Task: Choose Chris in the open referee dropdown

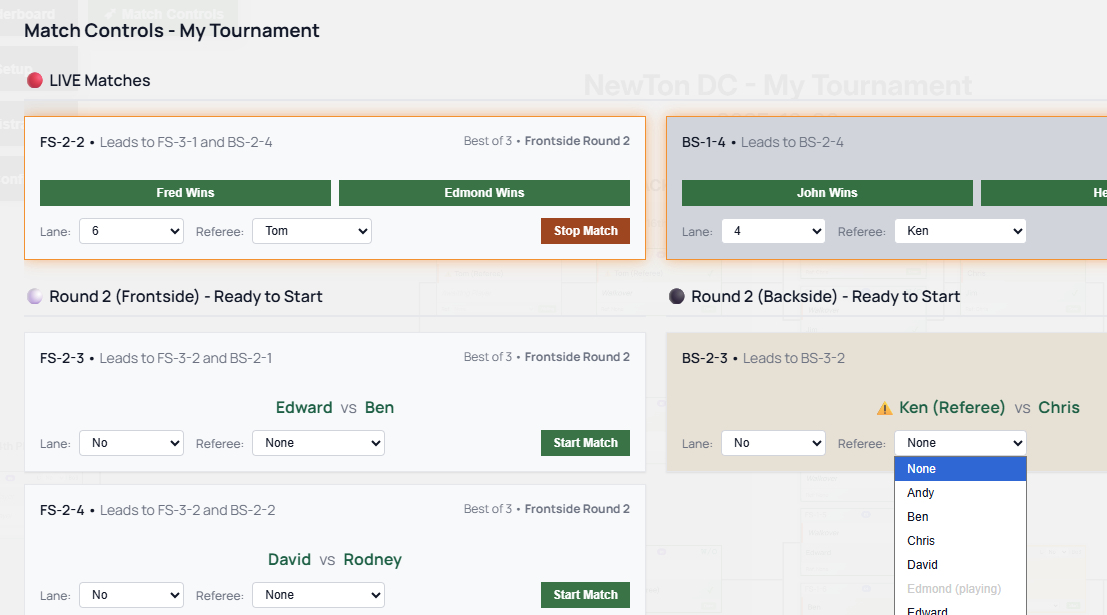Action: click(x=960, y=540)
